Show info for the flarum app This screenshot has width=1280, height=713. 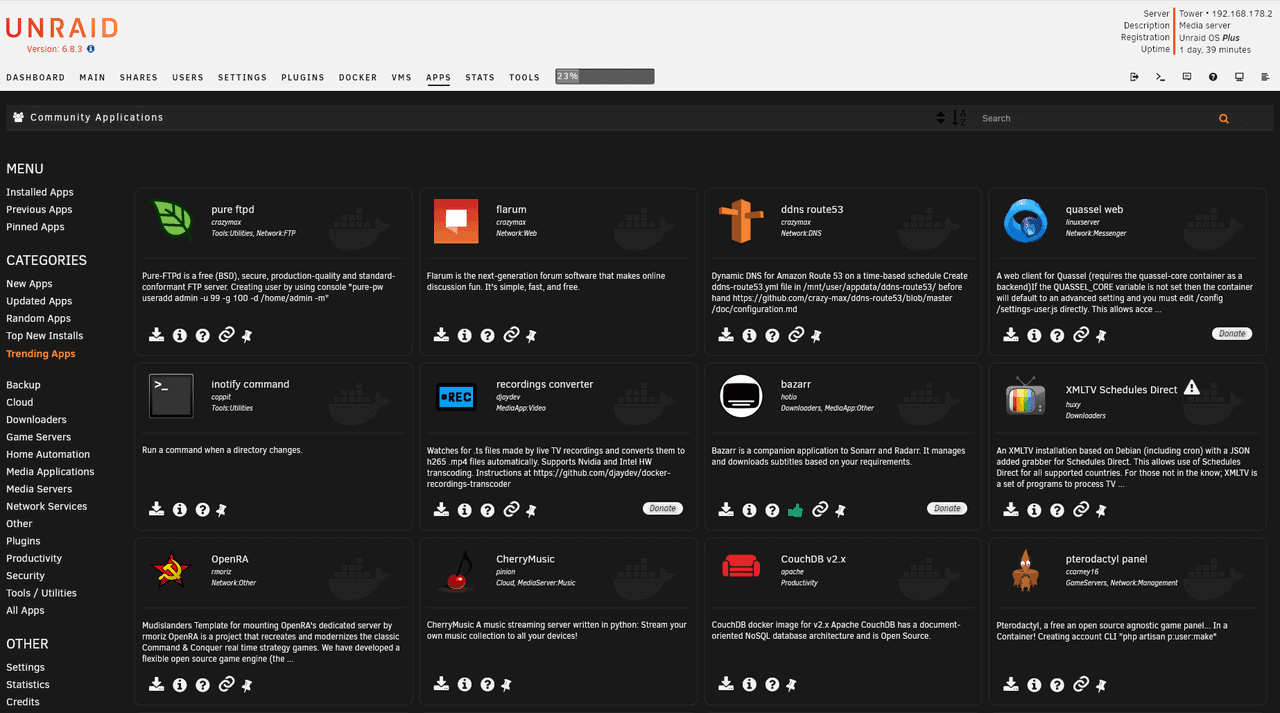point(465,335)
